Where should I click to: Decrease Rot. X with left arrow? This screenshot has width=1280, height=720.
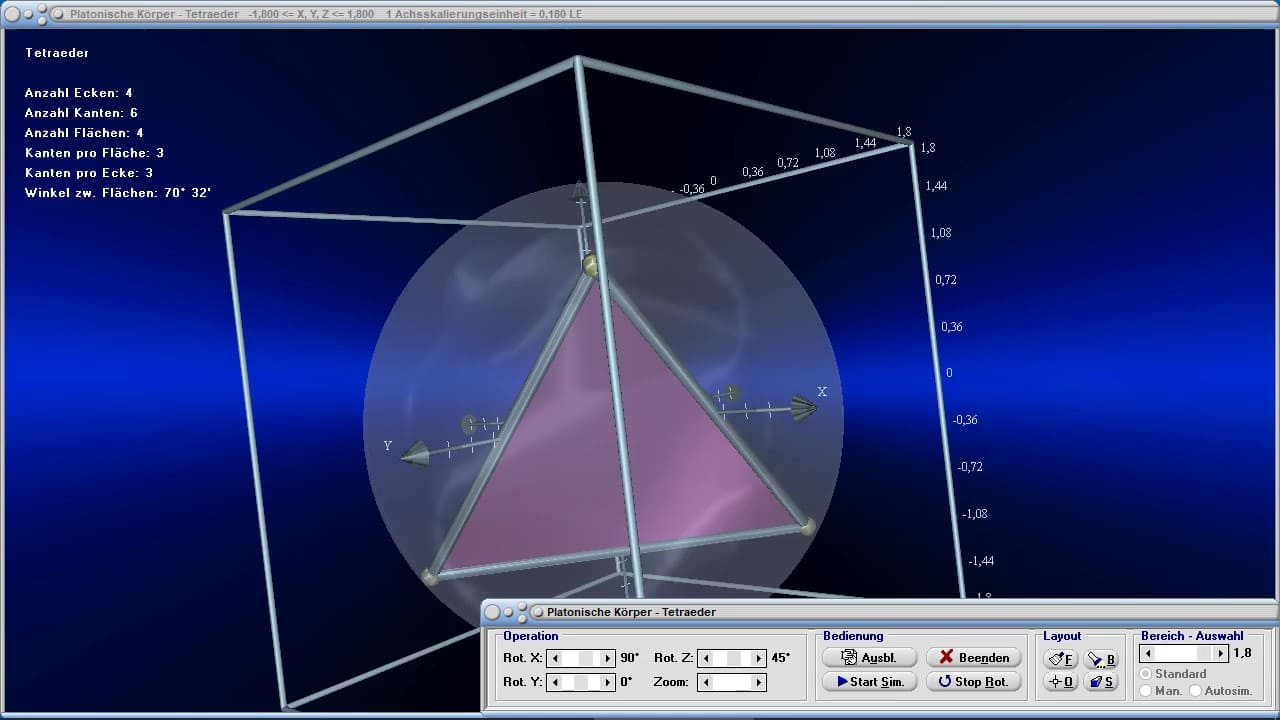tap(555, 658)
